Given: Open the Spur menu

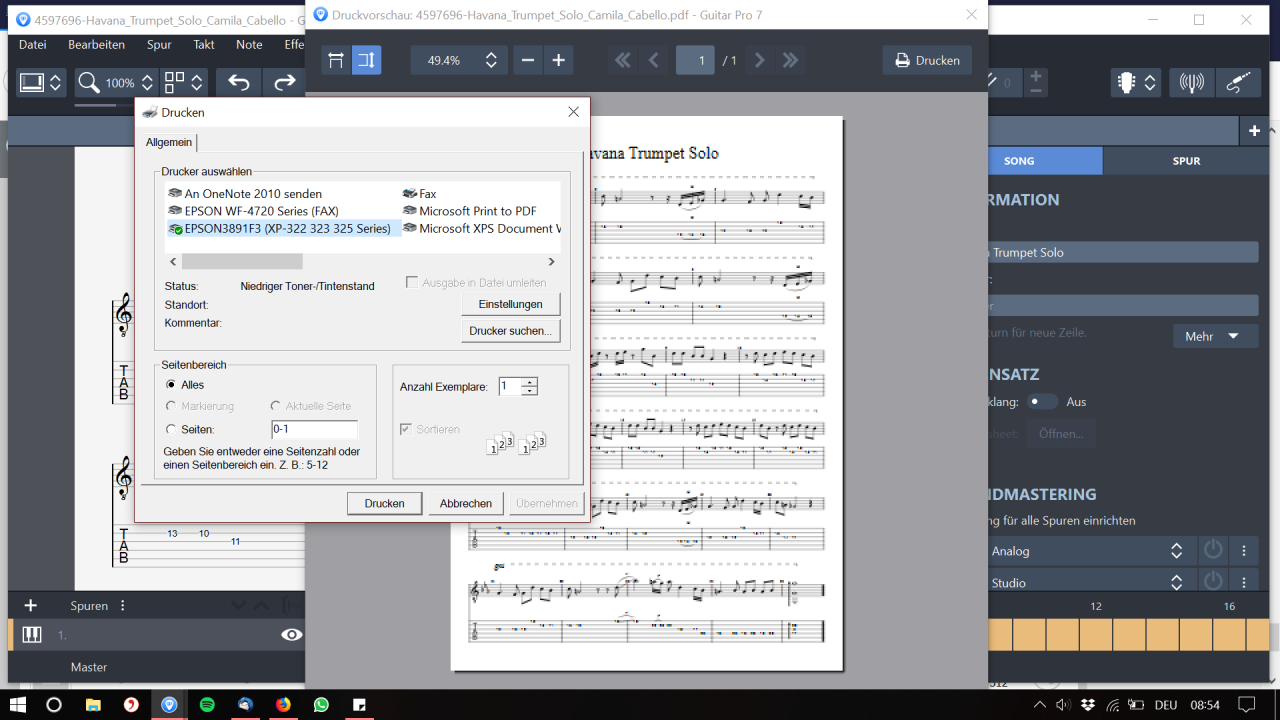Looking at the screenshot, I should coord(159,44).
